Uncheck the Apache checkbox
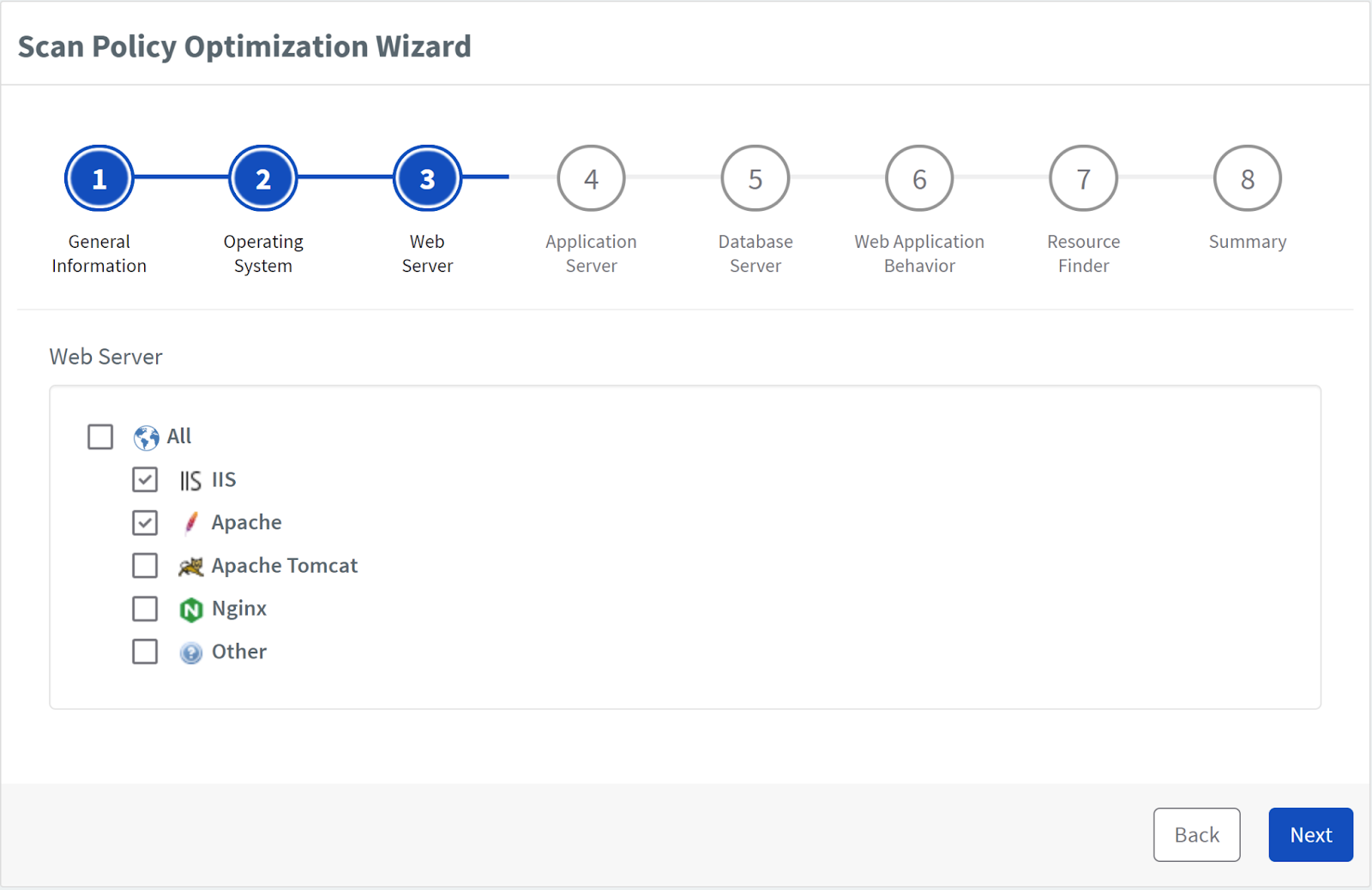 click(145, 522)
